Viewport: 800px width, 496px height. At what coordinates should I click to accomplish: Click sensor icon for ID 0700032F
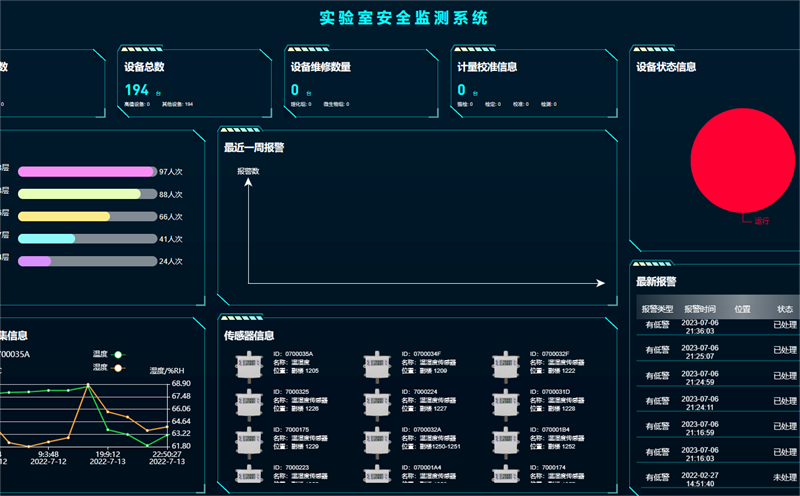point(504,365)
